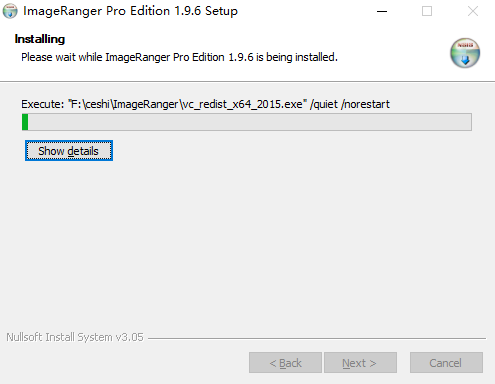The width and height of the screenshot is (495, 384).
Task: Click the empty title bar area before minimize
Action: point(298,11)
